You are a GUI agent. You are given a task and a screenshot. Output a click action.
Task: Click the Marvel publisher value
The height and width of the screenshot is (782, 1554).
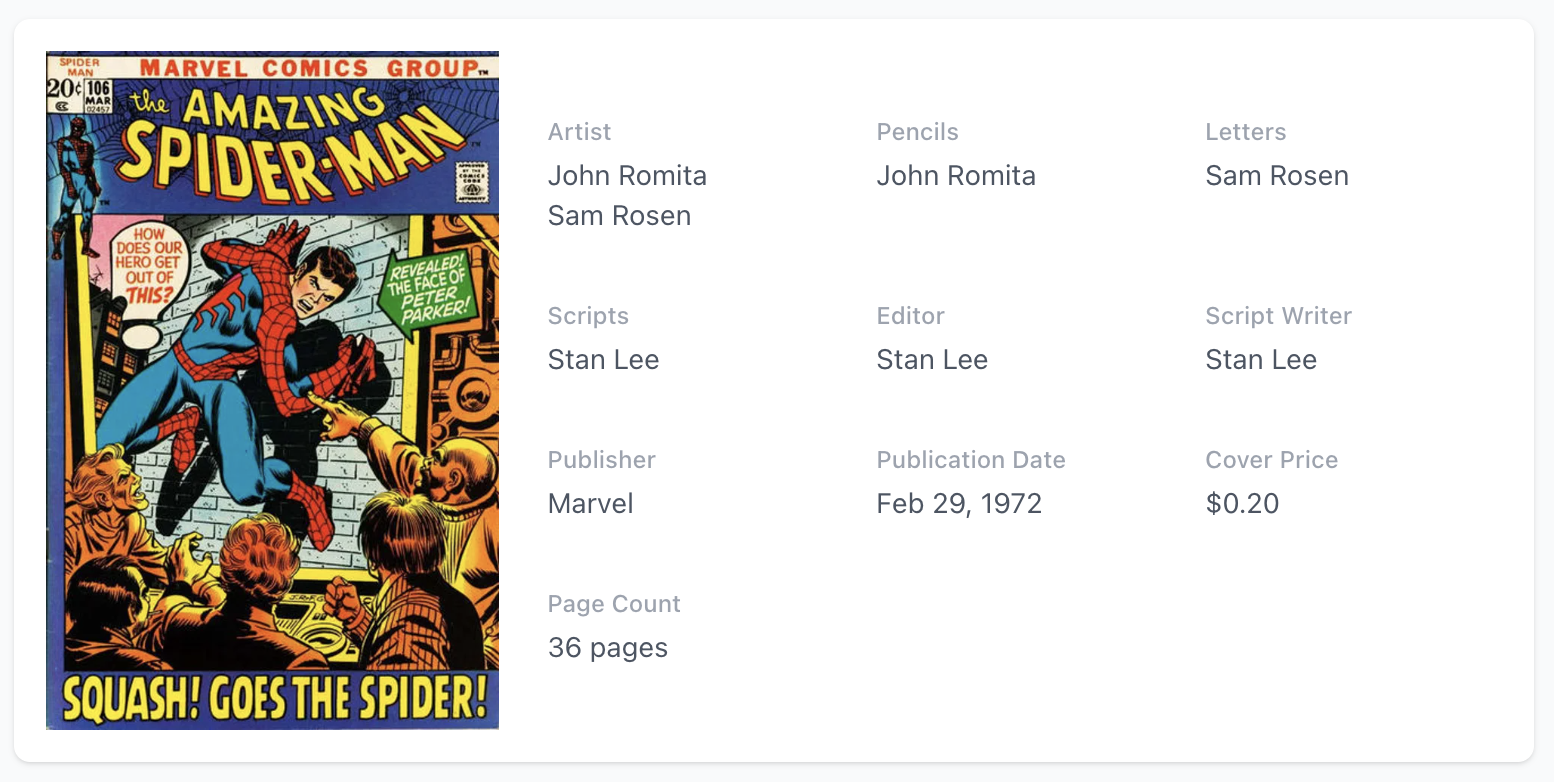click(590, 504)
